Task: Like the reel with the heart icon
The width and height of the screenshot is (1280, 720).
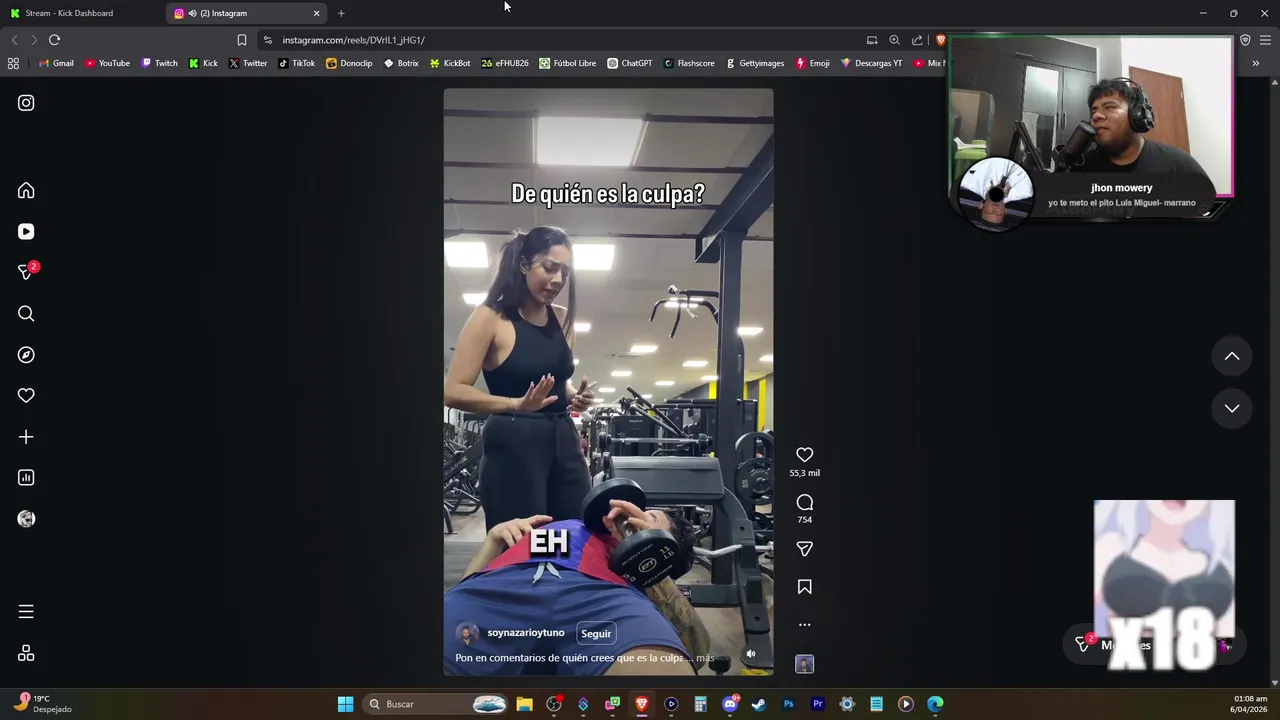Action: click(804, 455)
